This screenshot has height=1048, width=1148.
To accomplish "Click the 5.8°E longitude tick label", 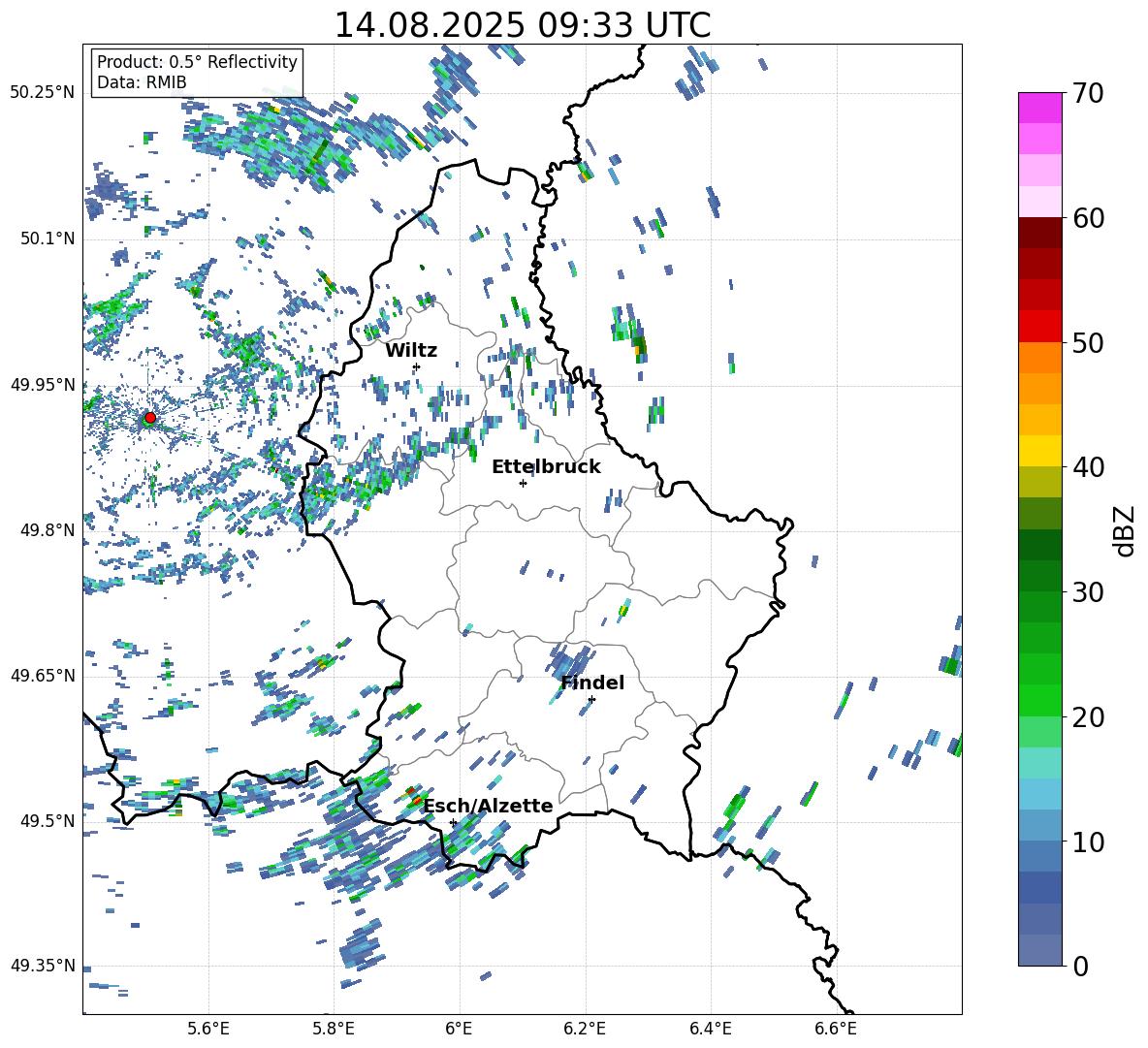I will pyautogui.click(x=334, y=1029).
